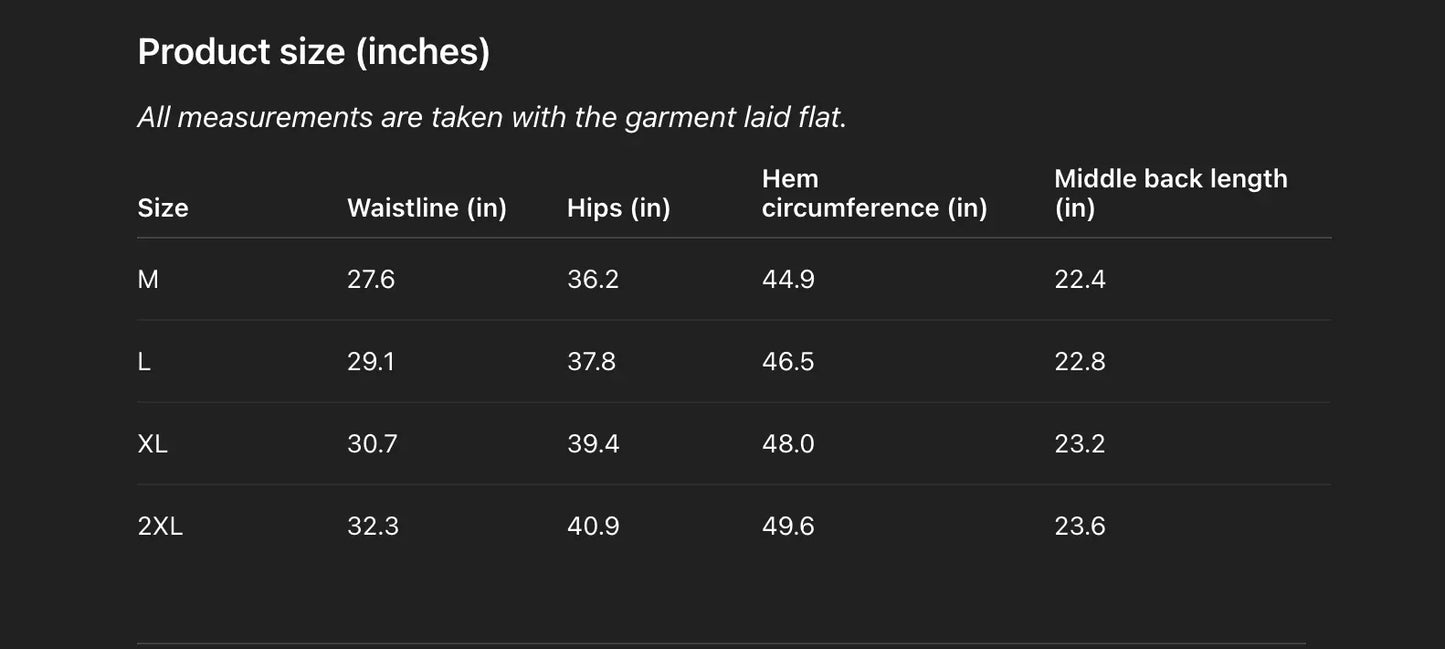The height and width of the screenshot is (649, 1445).
Task: Click the 36.2 hips value
Action: [x=593, y=279]
